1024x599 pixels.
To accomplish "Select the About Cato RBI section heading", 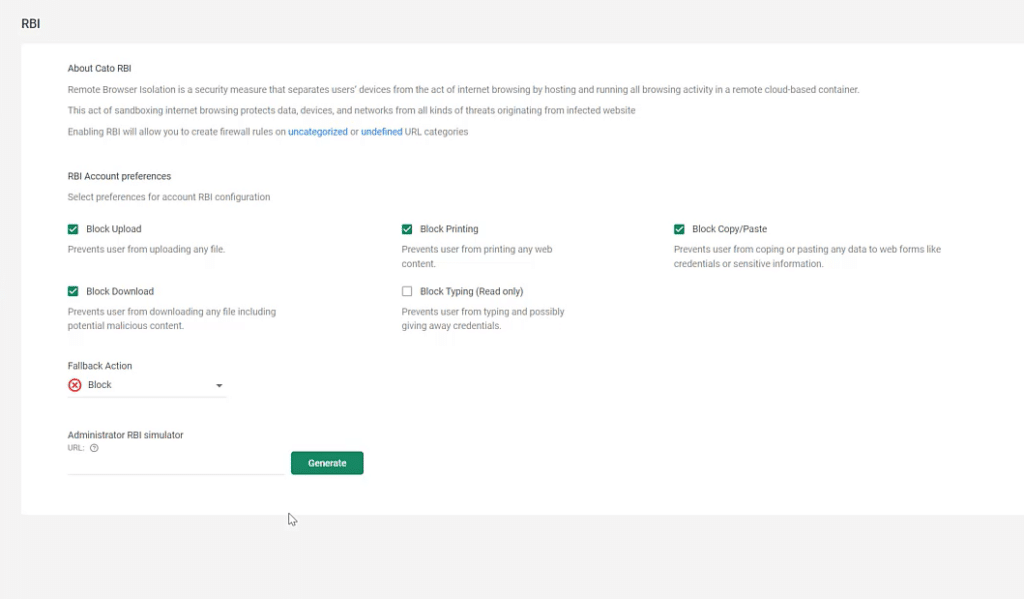I will 100,68.
